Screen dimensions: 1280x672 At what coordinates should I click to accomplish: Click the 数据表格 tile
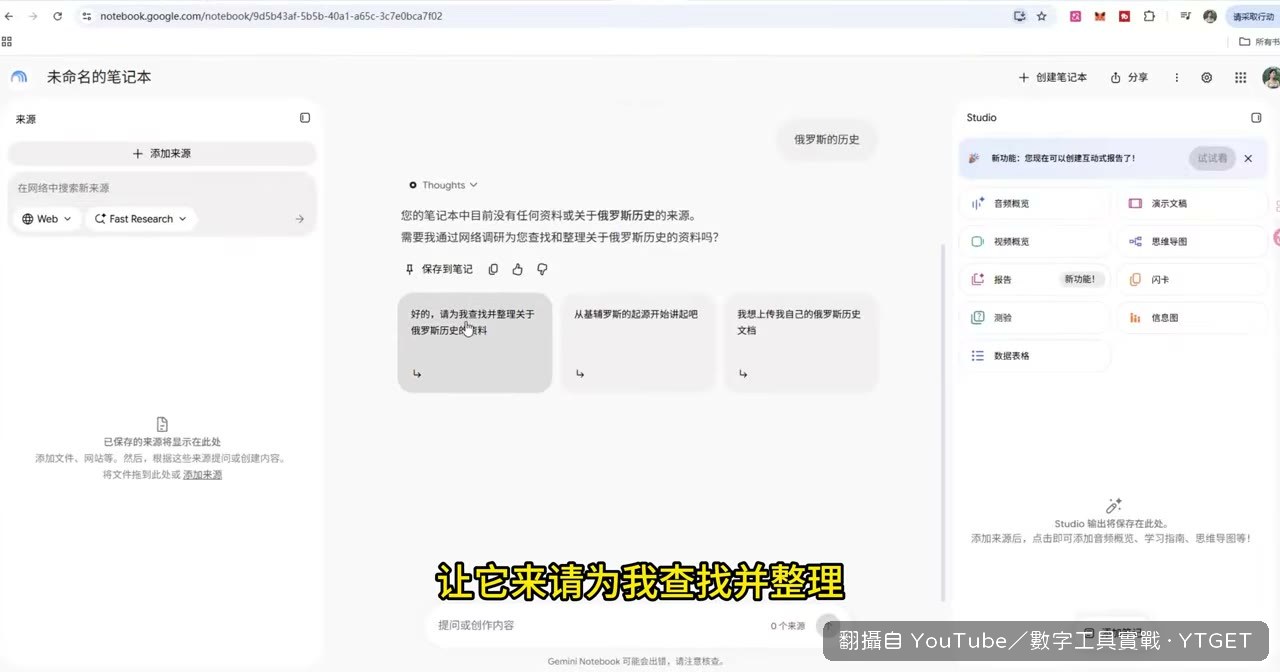[x=1035, y=355]
